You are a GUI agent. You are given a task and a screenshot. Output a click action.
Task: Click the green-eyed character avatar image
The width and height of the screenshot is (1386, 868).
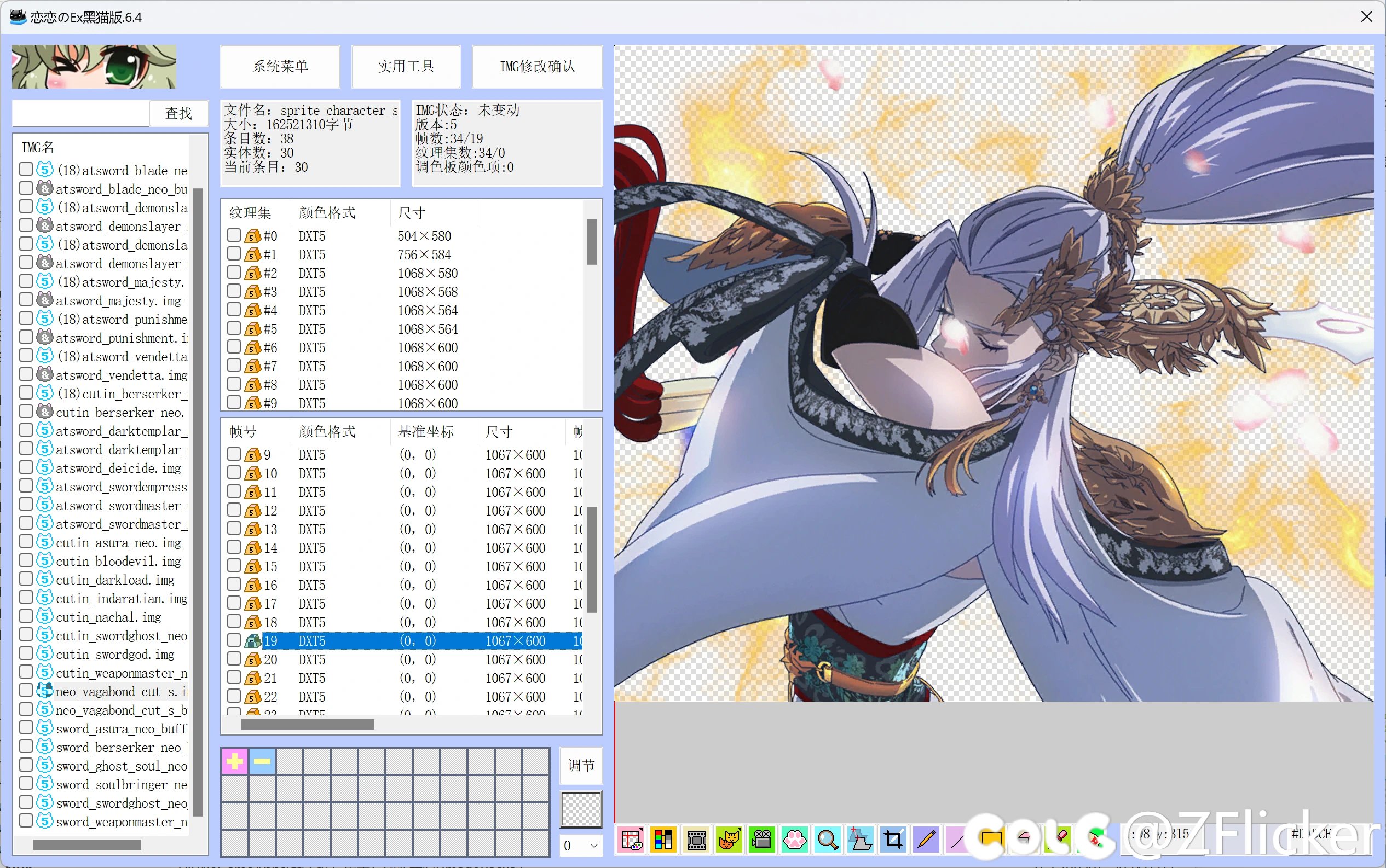click(x=94, y=67)
